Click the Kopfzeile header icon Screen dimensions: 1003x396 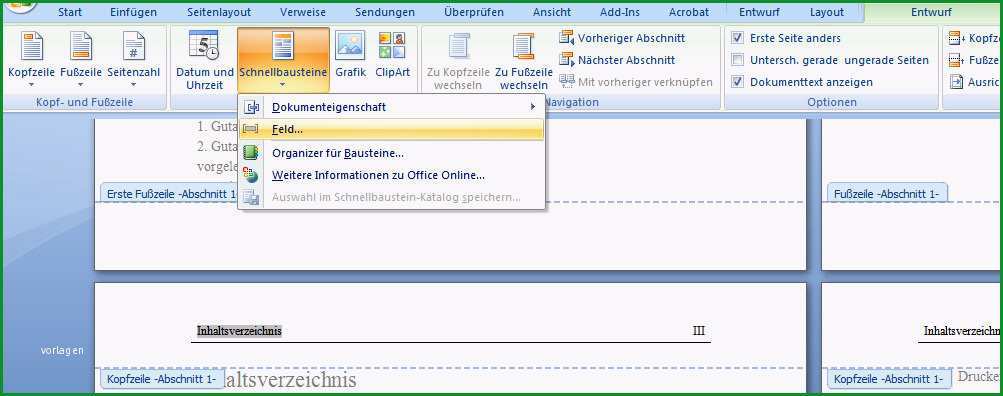tap(31, 46)
